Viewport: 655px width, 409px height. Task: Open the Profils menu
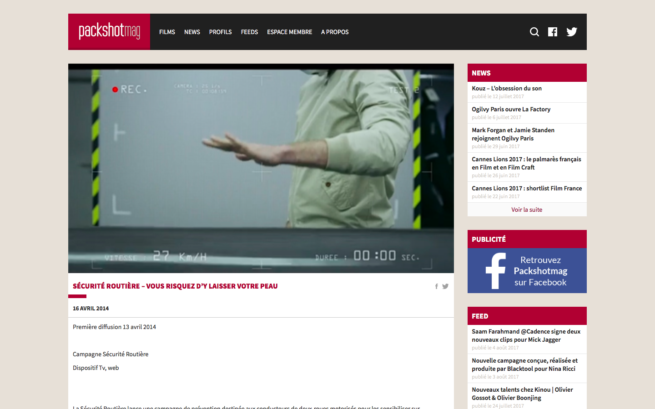pos(220,32)
